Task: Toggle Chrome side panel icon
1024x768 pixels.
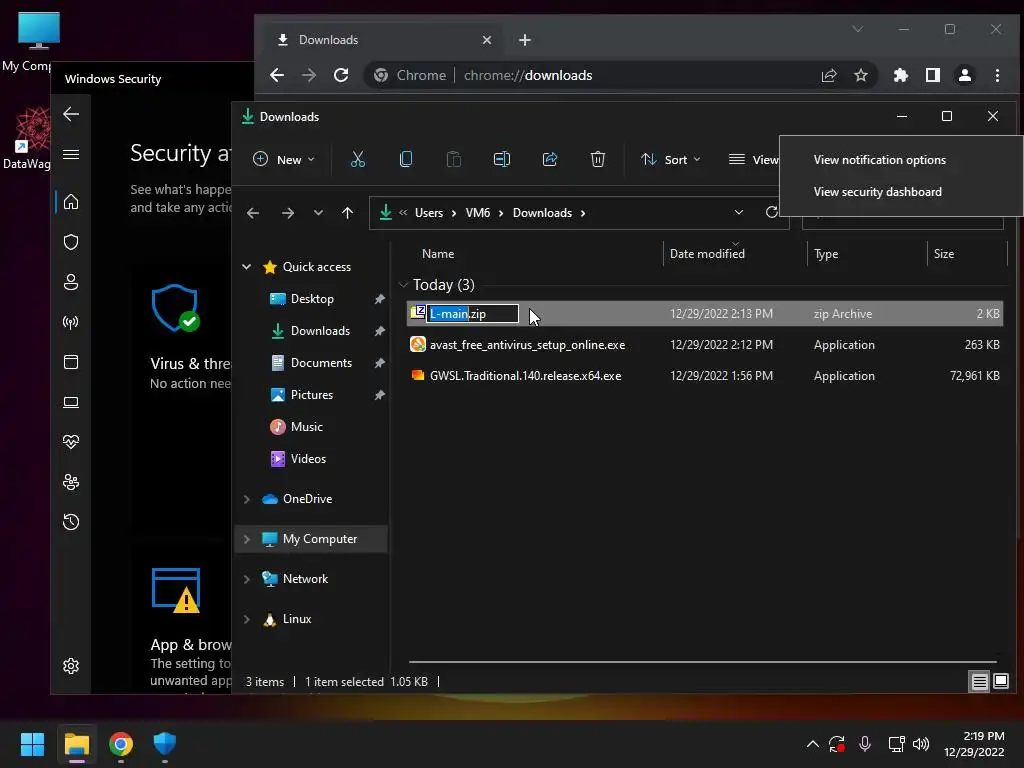Action: click(x=933, y=75)
